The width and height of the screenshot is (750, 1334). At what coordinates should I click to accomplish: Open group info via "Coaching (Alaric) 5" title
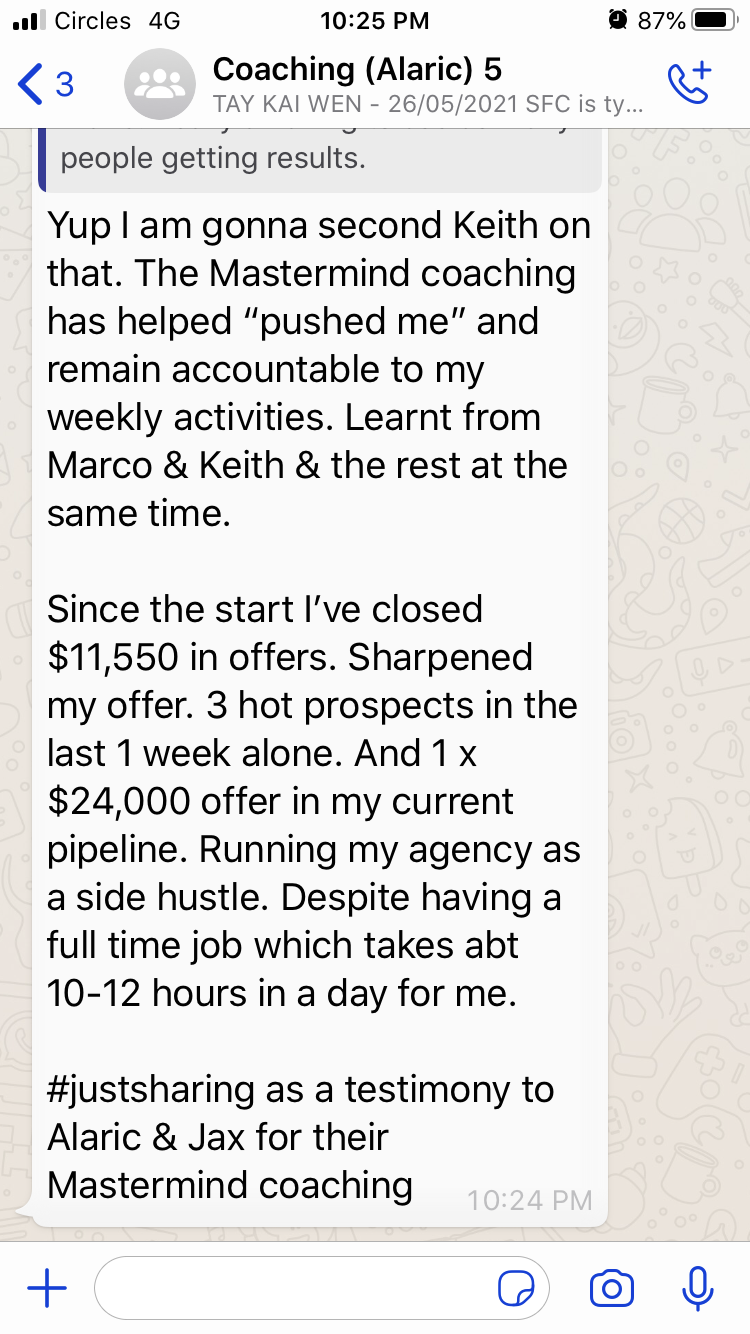[357, 69]
